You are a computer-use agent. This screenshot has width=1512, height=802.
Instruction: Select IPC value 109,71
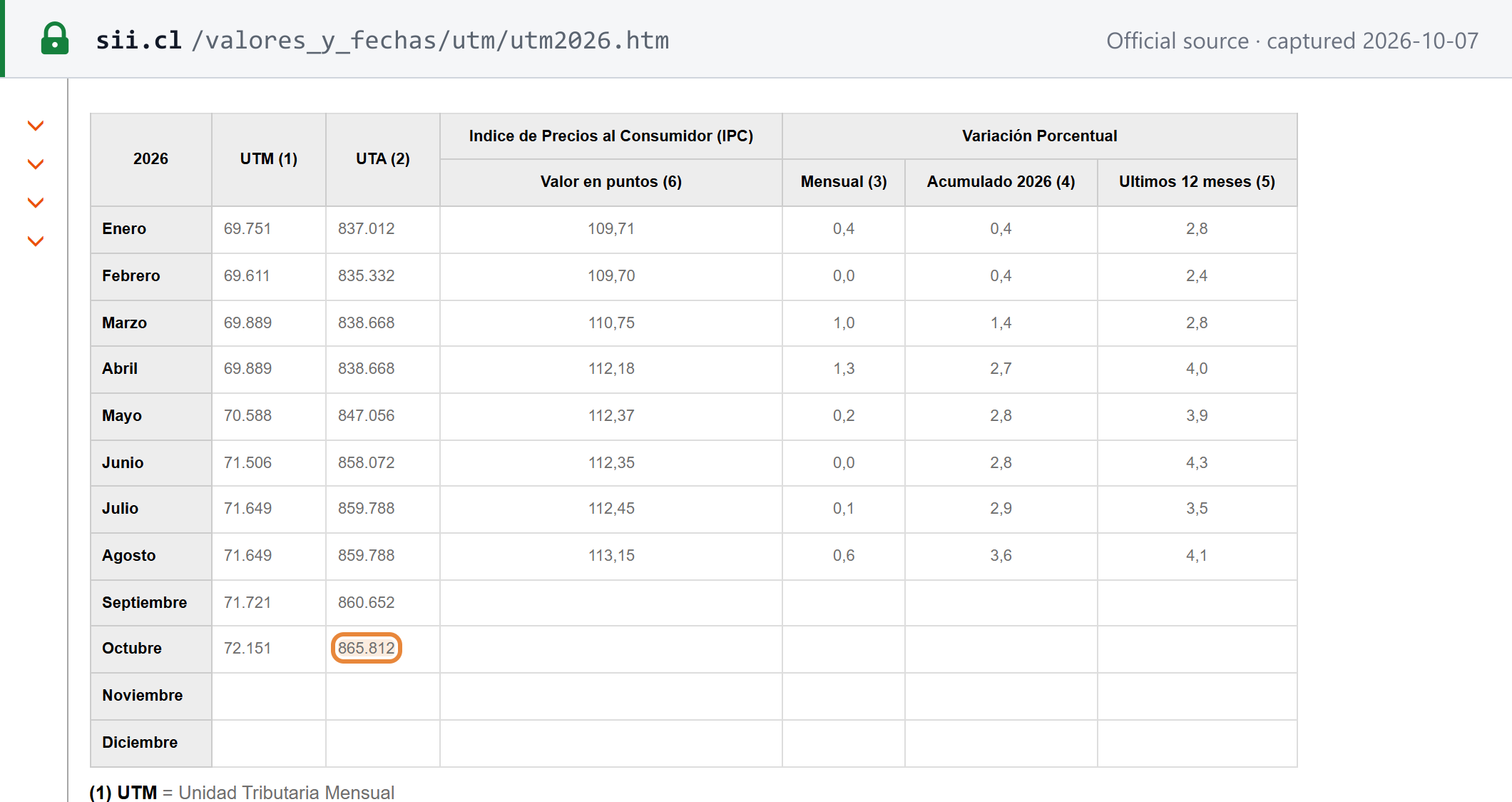[611, 228]
